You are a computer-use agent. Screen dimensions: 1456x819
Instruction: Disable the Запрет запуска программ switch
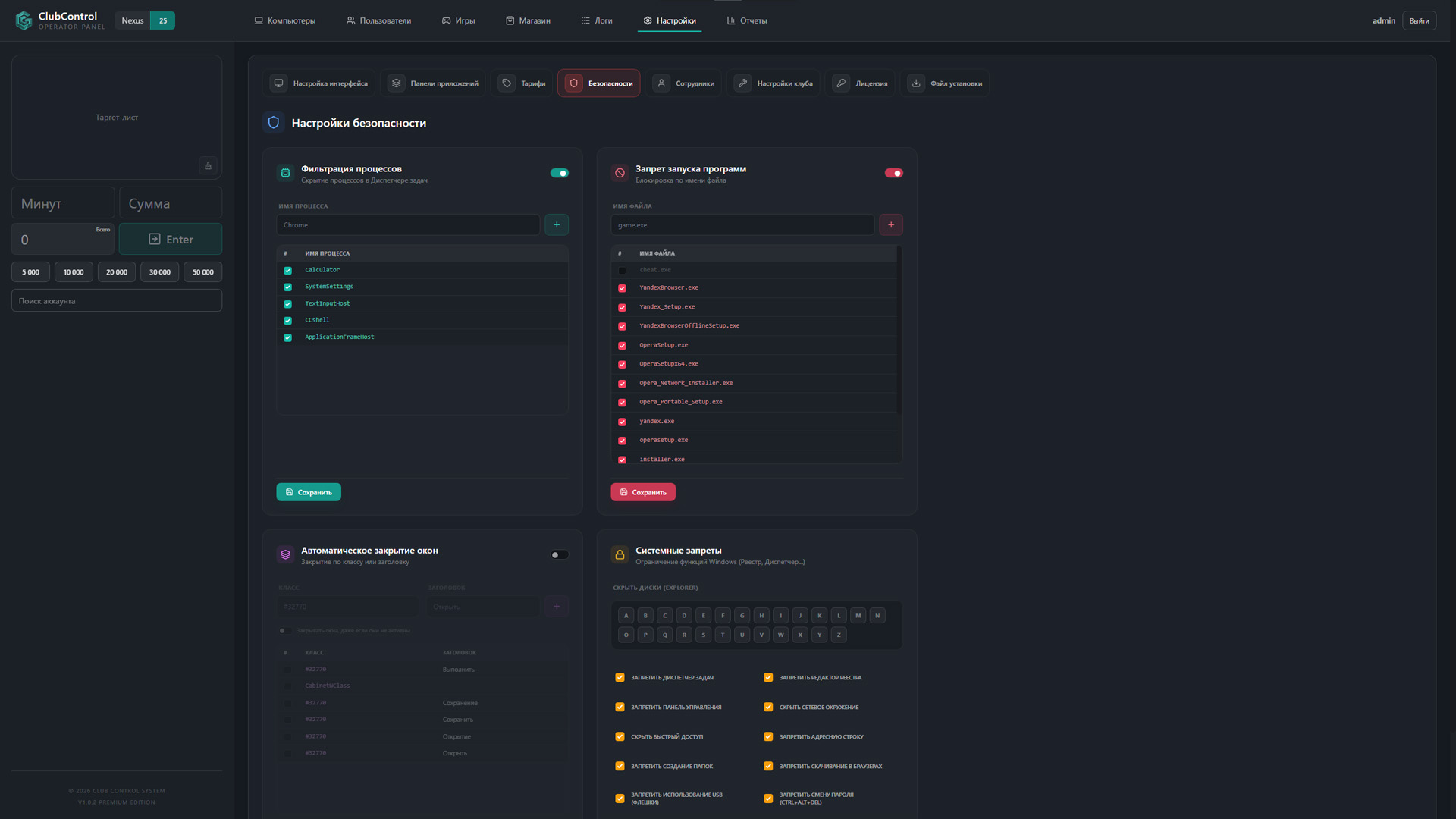coord(894,173)
